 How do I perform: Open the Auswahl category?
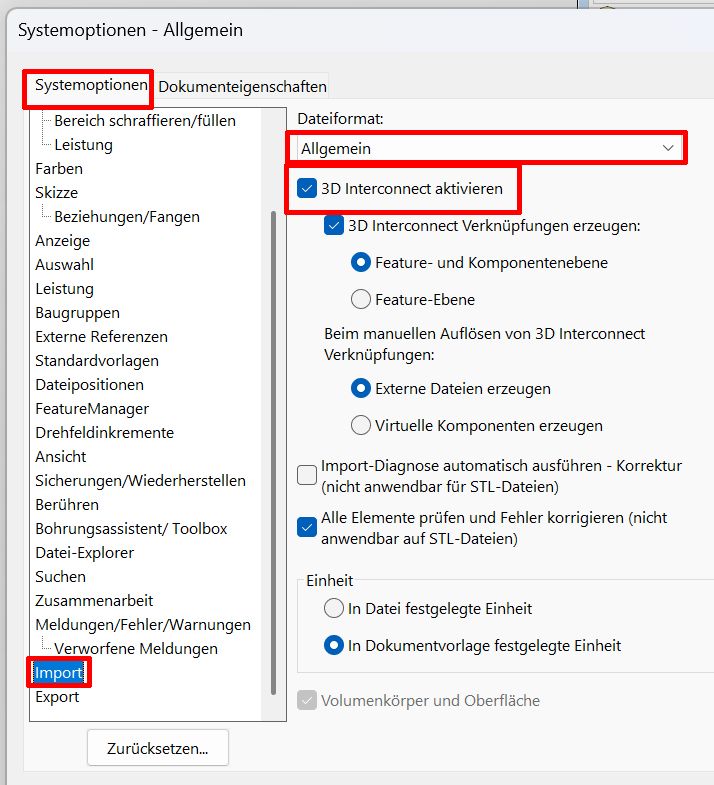65,264
